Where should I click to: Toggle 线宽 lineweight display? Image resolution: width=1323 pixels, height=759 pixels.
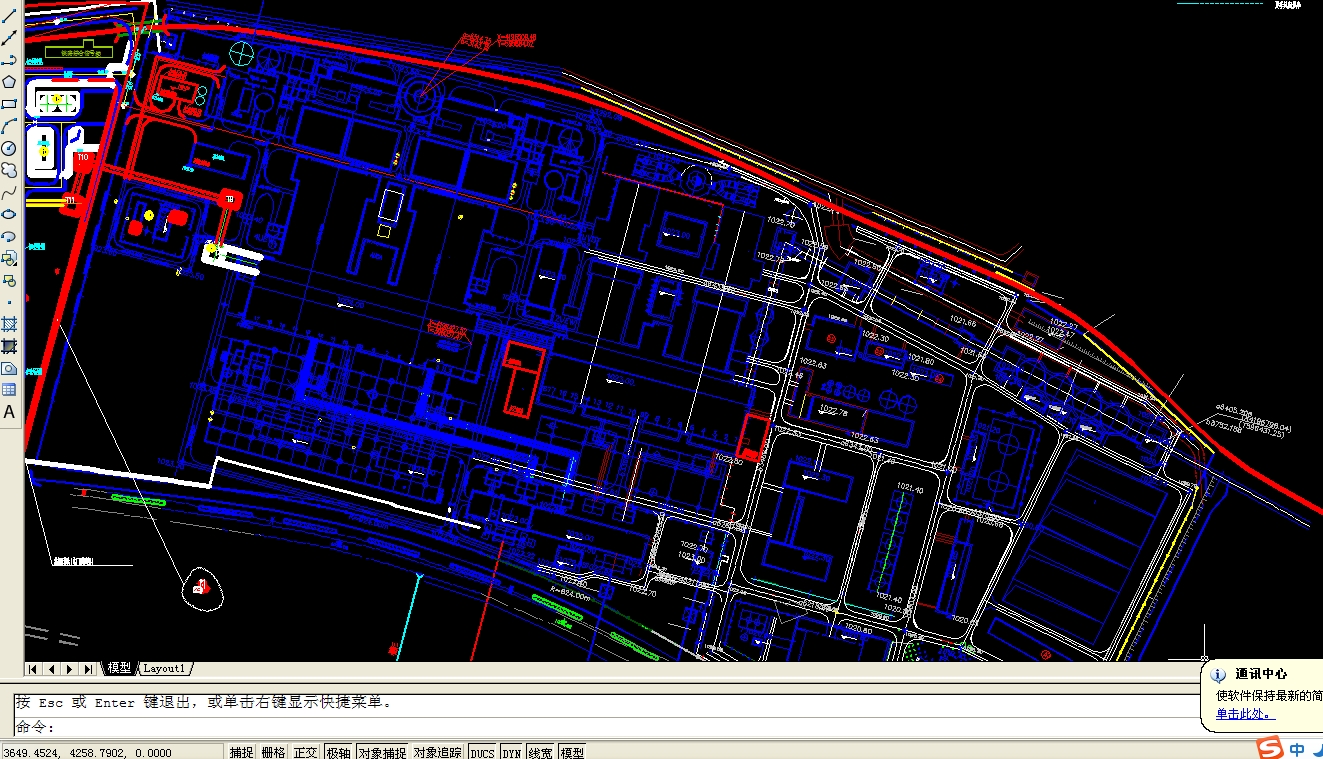pos(540,752)
